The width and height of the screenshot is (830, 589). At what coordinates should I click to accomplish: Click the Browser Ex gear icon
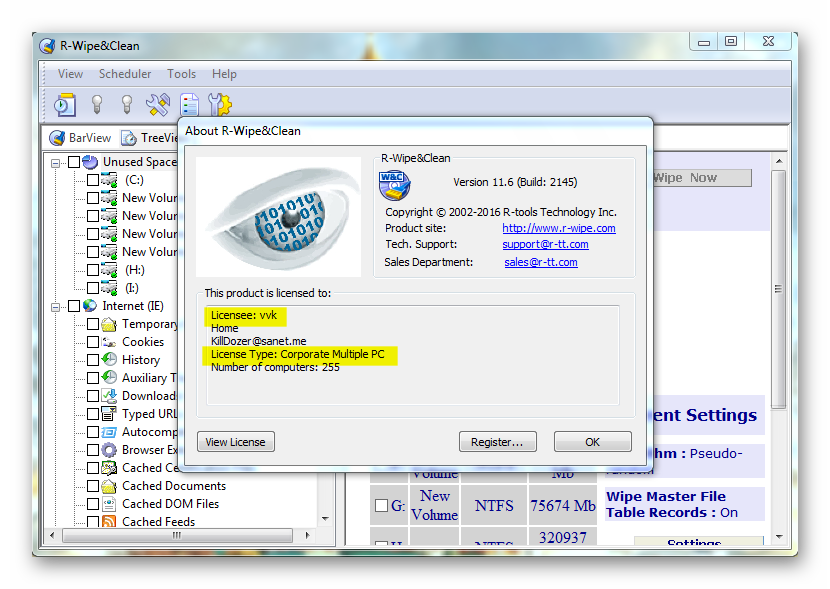[x=109, y=450]
